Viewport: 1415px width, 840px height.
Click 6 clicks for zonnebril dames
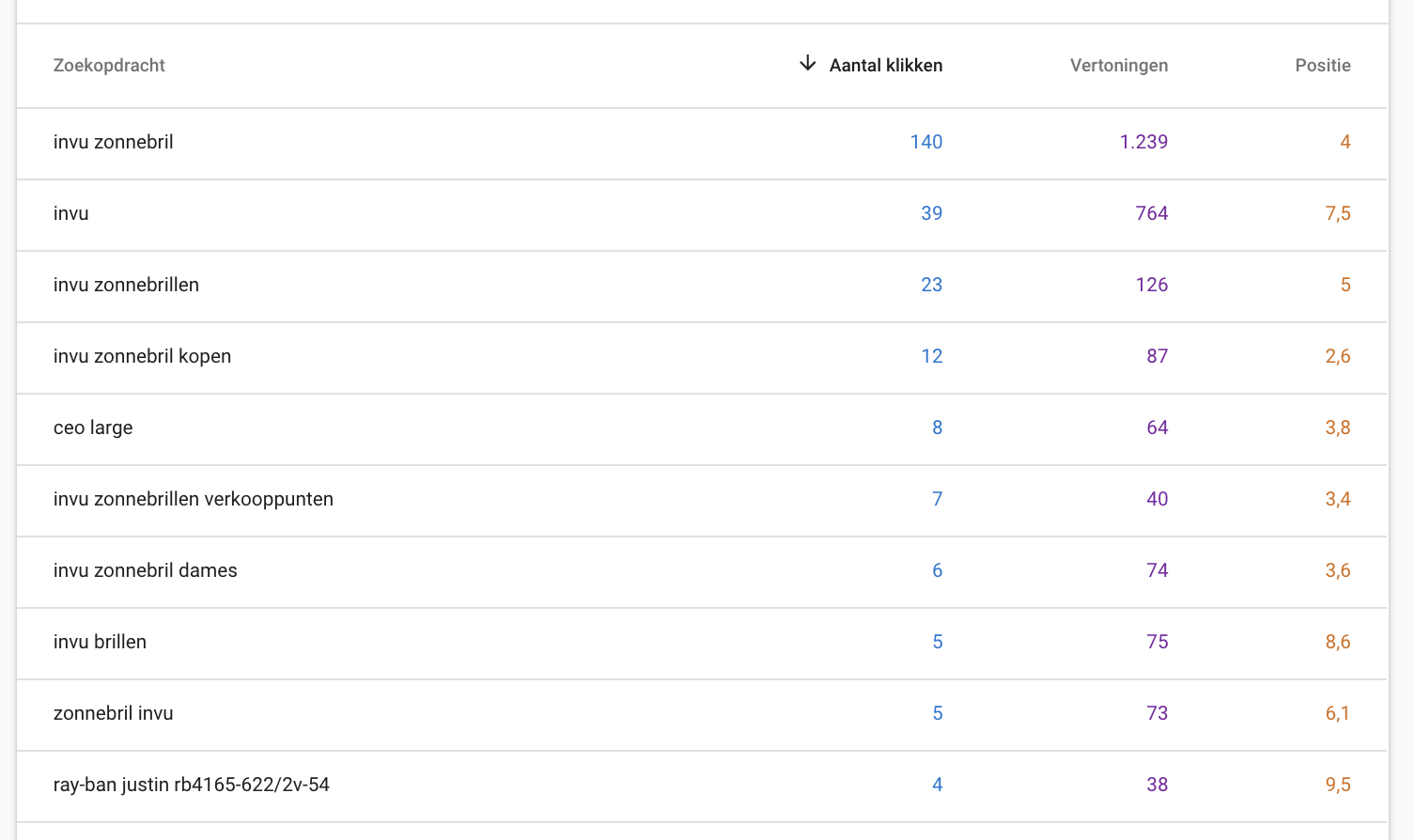tap(937, 570)
